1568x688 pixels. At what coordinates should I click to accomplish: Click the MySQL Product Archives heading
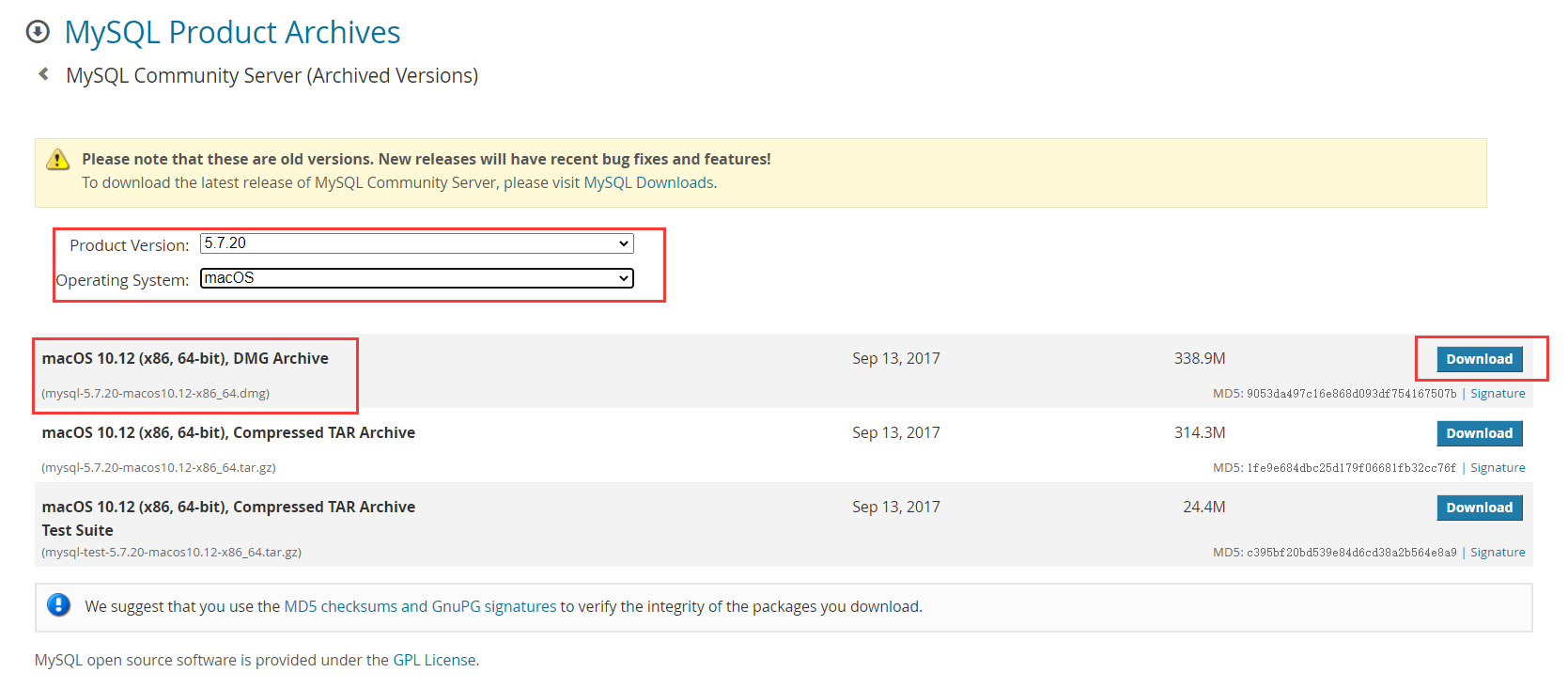point(232,32)
